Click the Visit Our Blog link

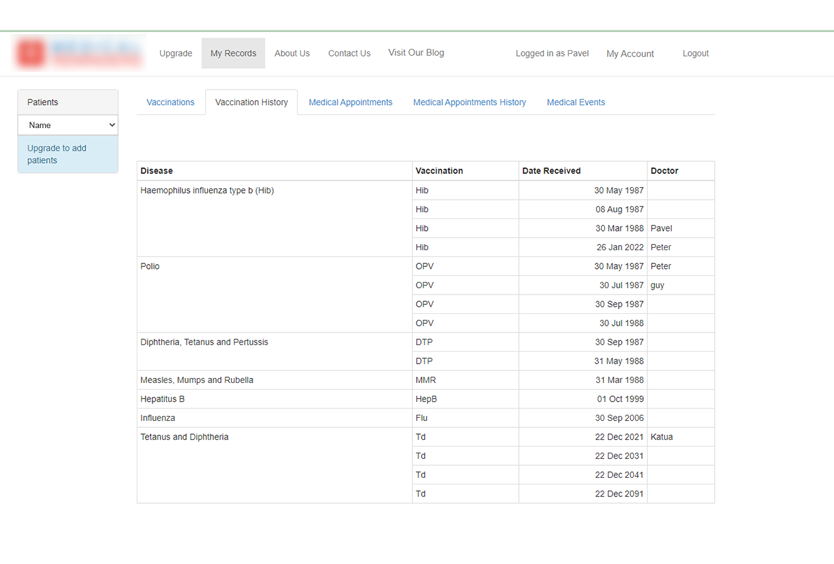pyautogui.click(x=416, y=53)
